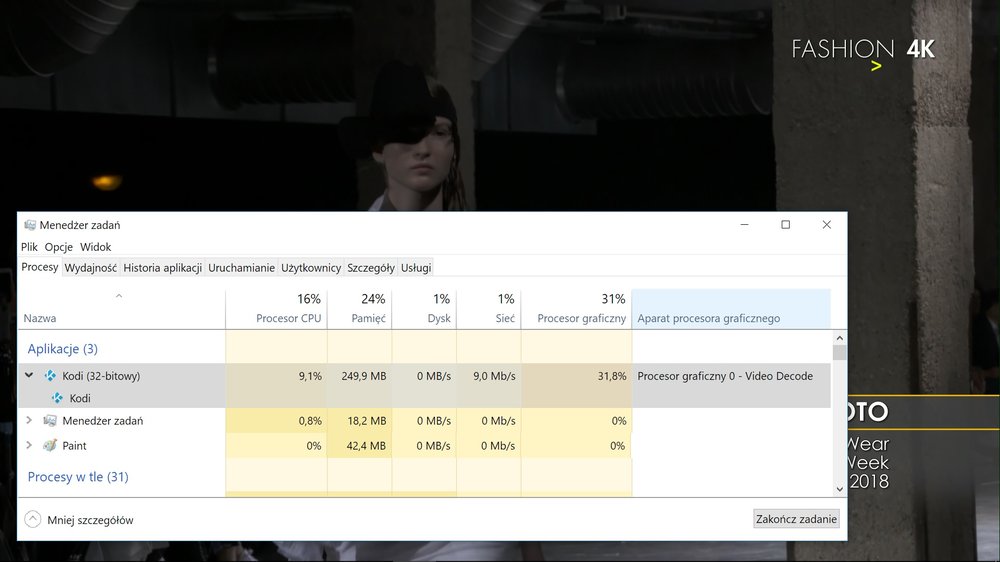Click the Kodi application icon in the process list
Image resolution: width=1000 pixels, height=562 pixels.
pyautogui.click(x=50, y=376)
